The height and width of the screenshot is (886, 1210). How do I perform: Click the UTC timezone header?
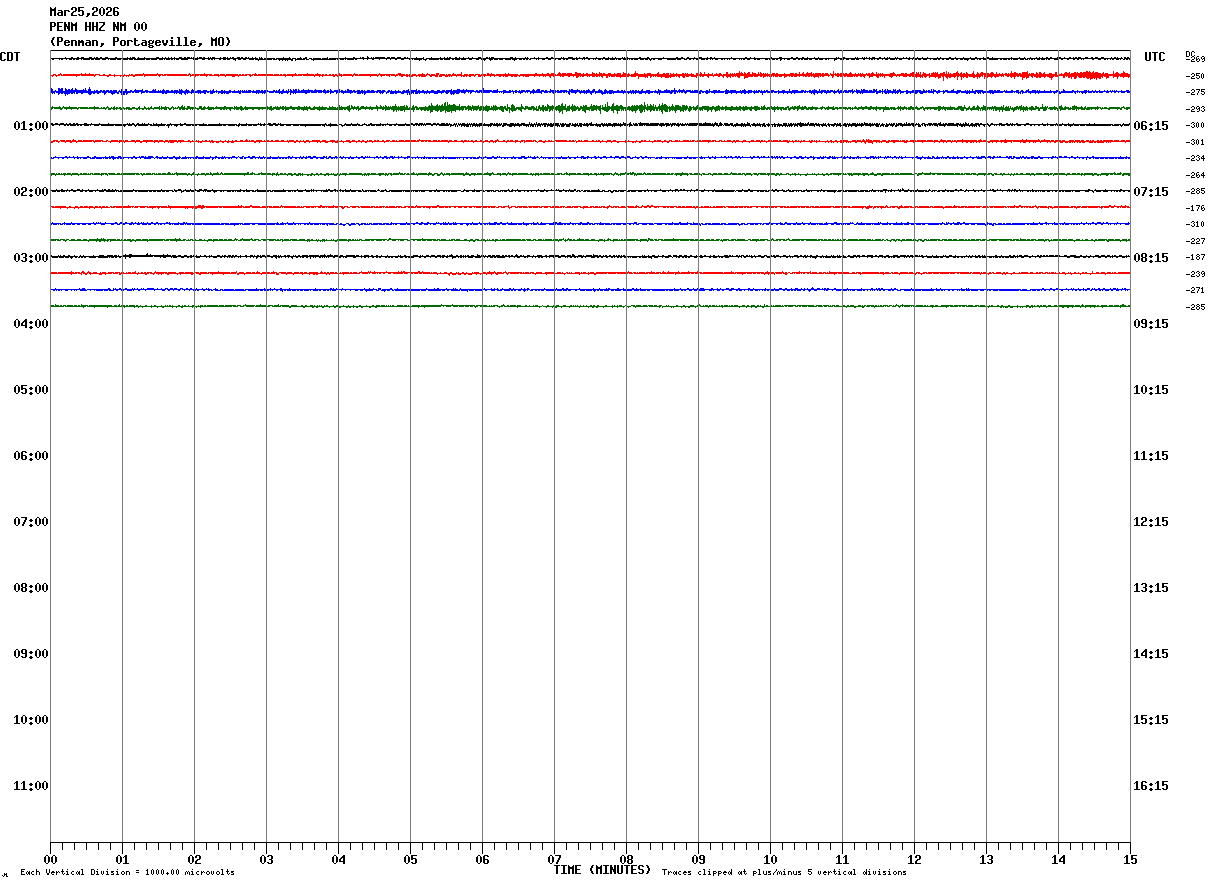tap(1155, 57)
